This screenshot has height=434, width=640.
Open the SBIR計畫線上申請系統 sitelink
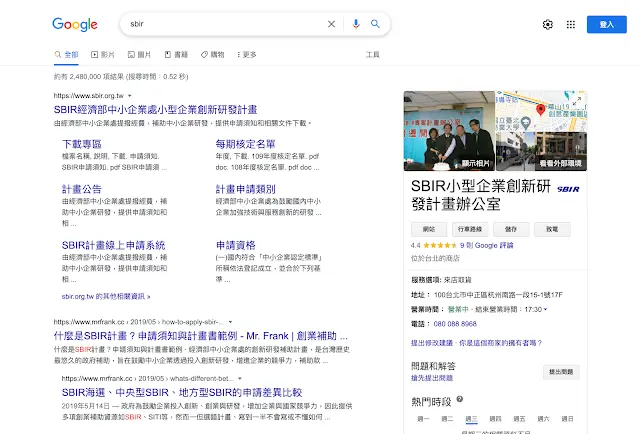tap(113, 245)
